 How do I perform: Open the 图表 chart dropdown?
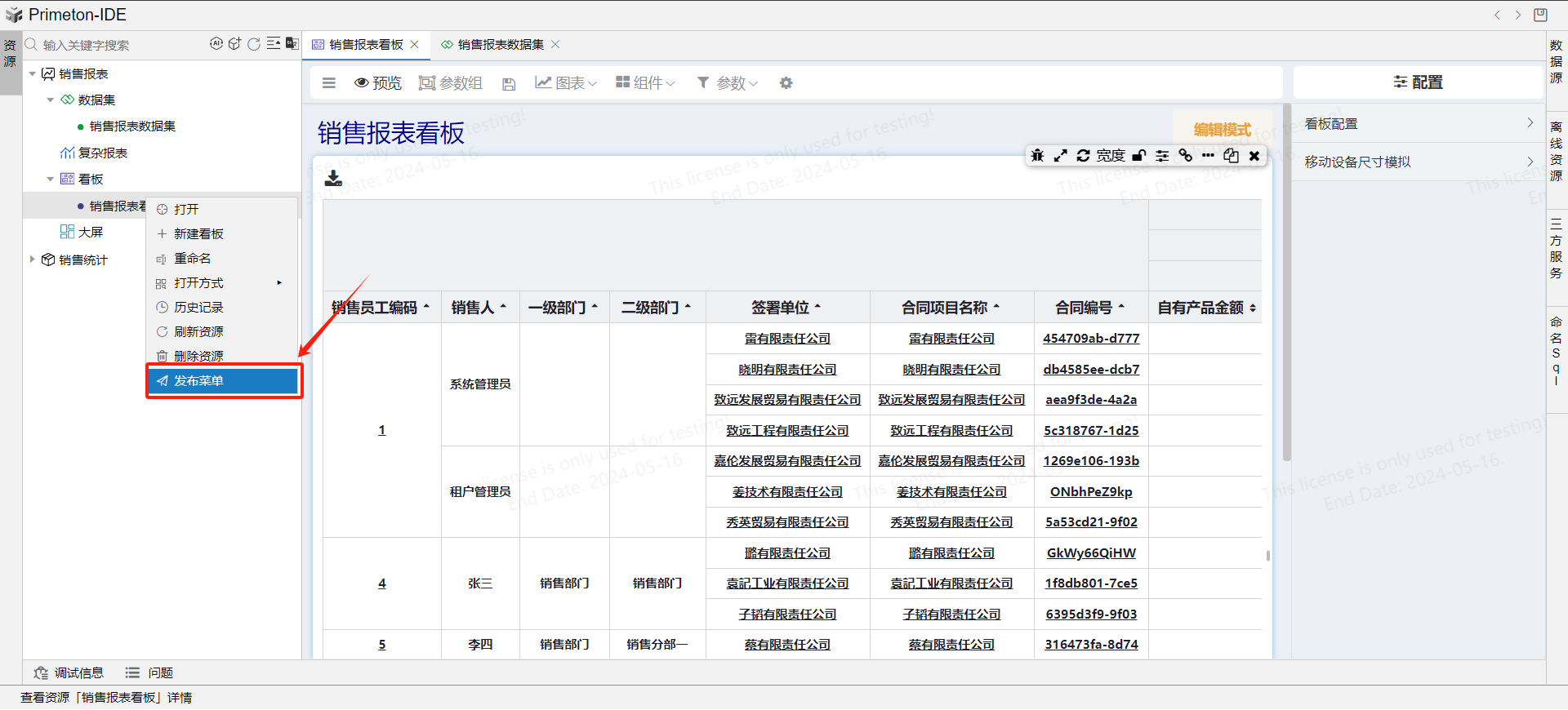pos(566,83)
